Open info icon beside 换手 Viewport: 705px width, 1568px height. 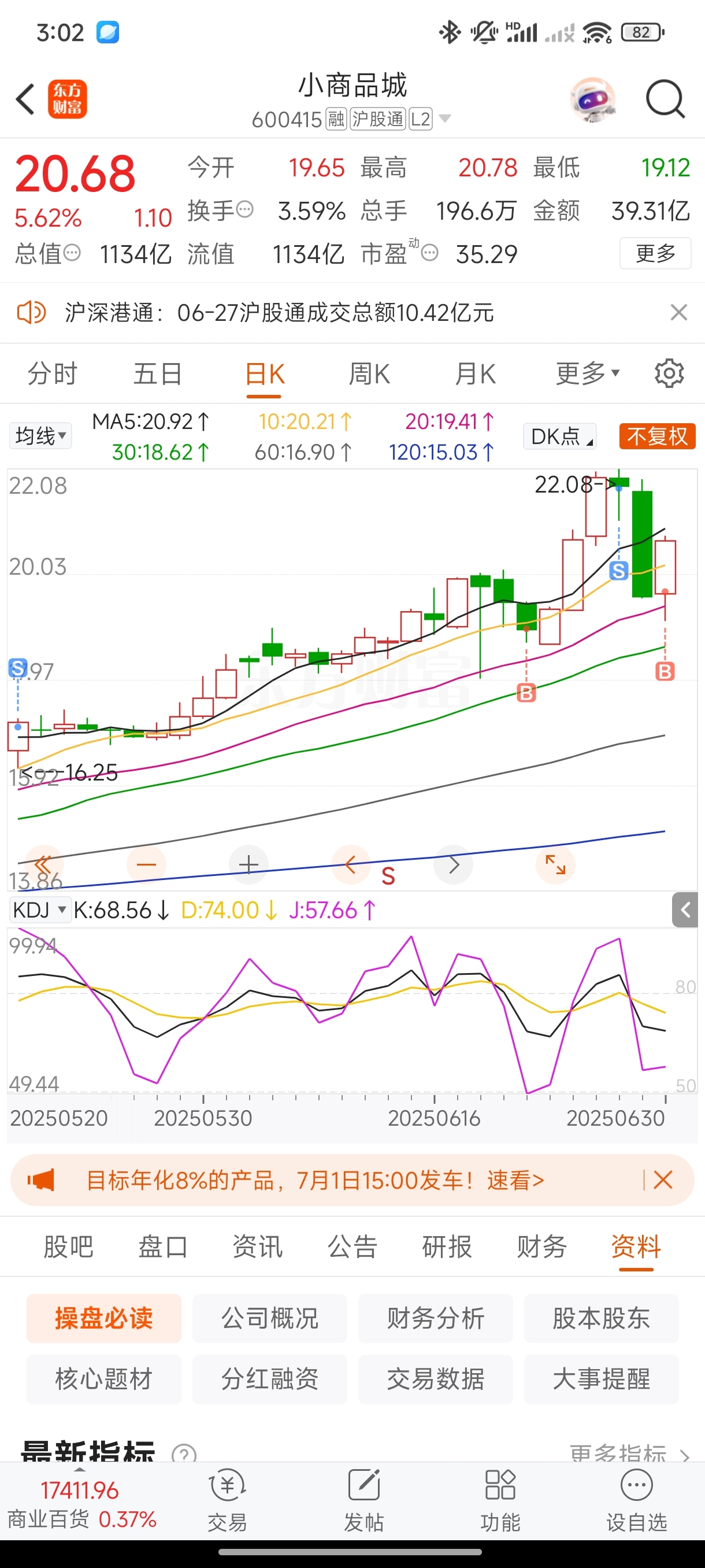click(x=244, y=210)
